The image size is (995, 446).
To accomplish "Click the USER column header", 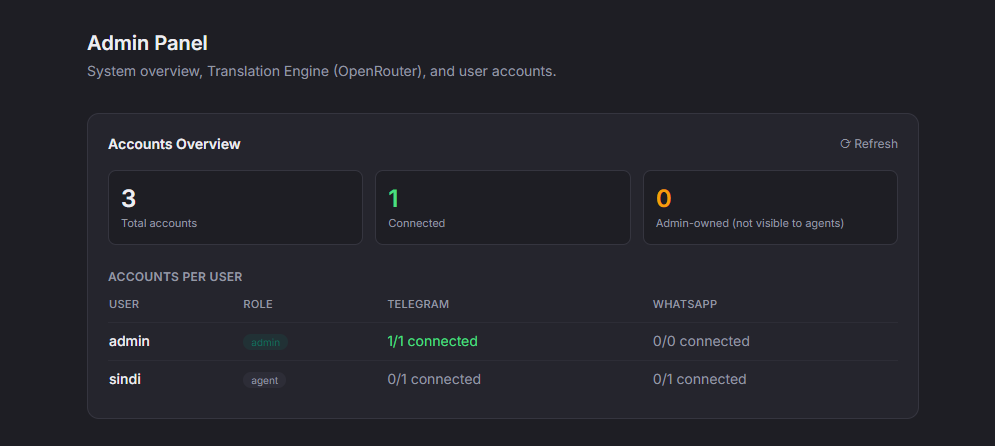I will pyautogui.click(x=124, y=304).
